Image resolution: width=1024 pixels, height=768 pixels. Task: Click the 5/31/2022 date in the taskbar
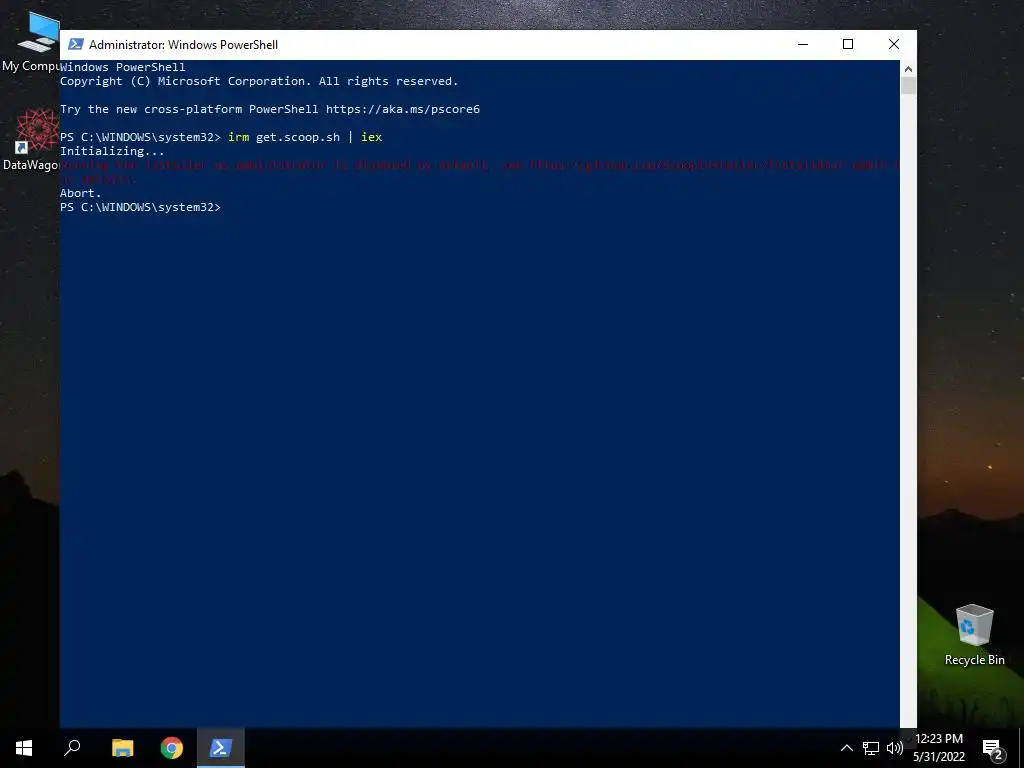938,757
